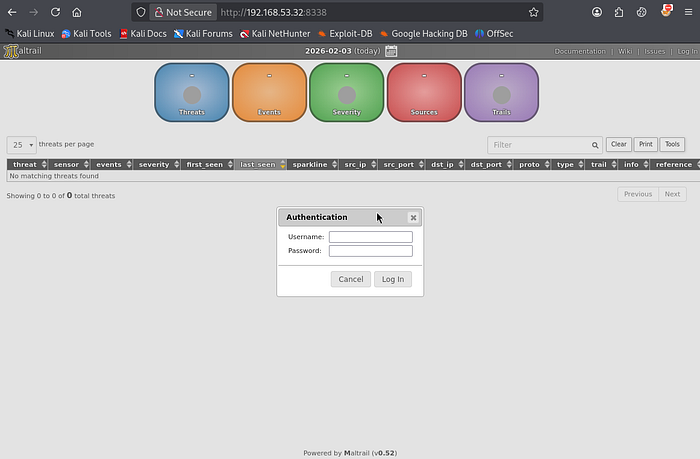Click the Previous pagination button
Viewport: 700px width, 459px height.
click(638, 194)
